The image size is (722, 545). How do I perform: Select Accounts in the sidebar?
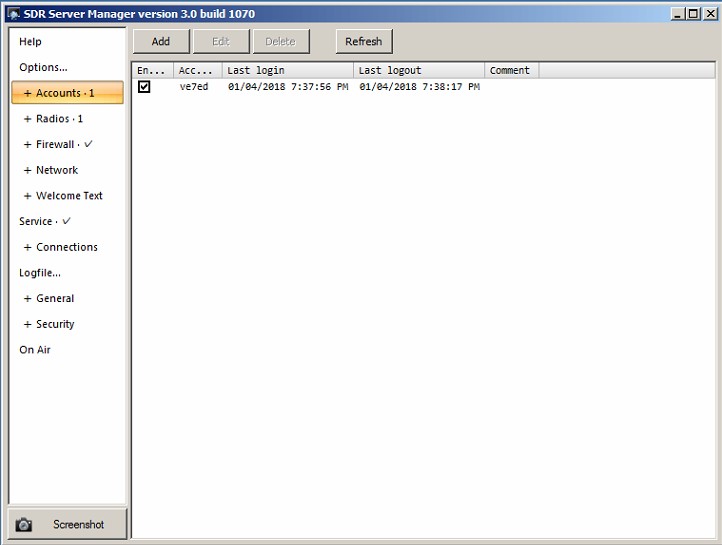pos(68,93)
